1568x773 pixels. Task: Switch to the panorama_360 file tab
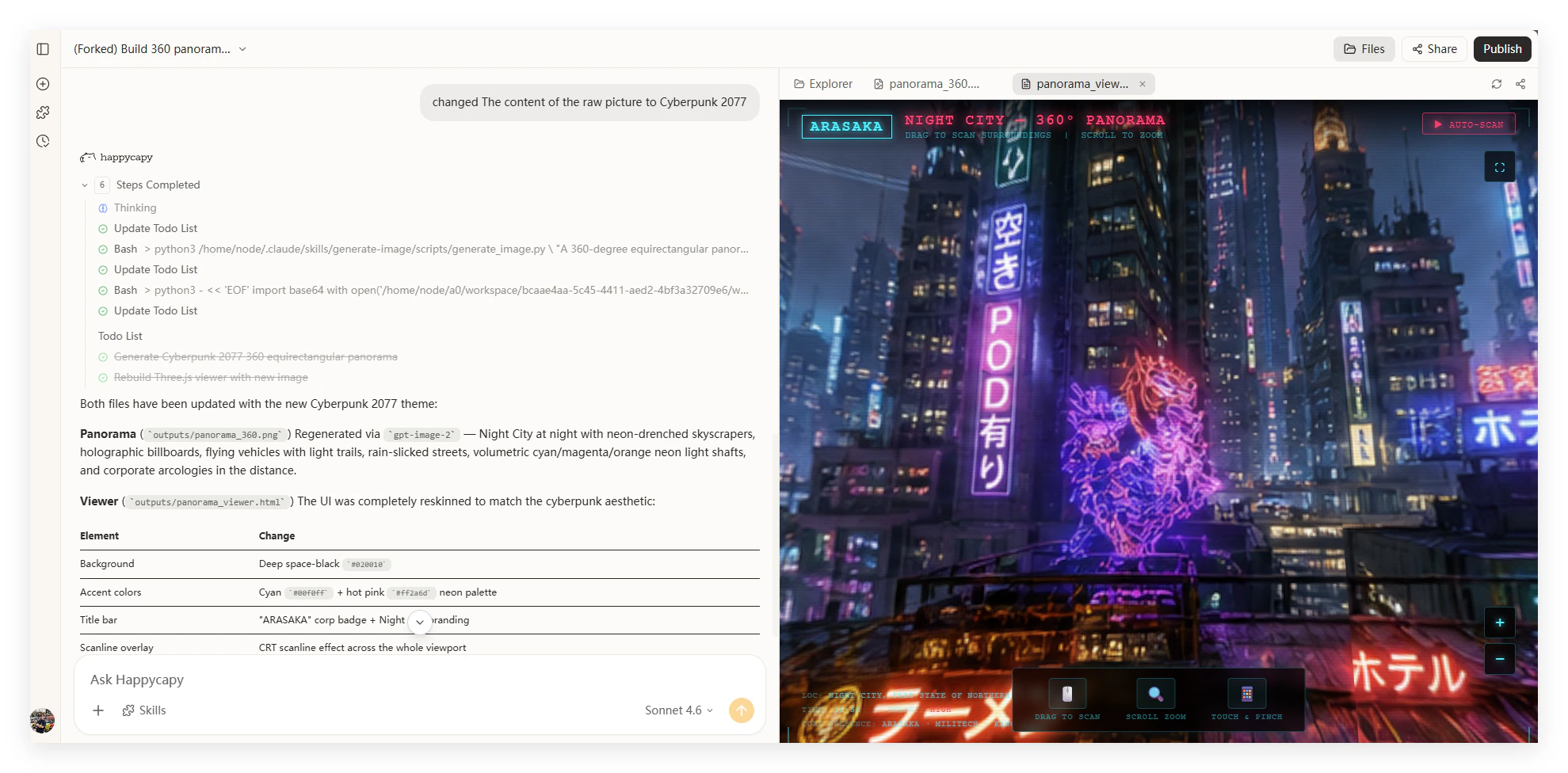pyautogui.click(x=926, y=84)
